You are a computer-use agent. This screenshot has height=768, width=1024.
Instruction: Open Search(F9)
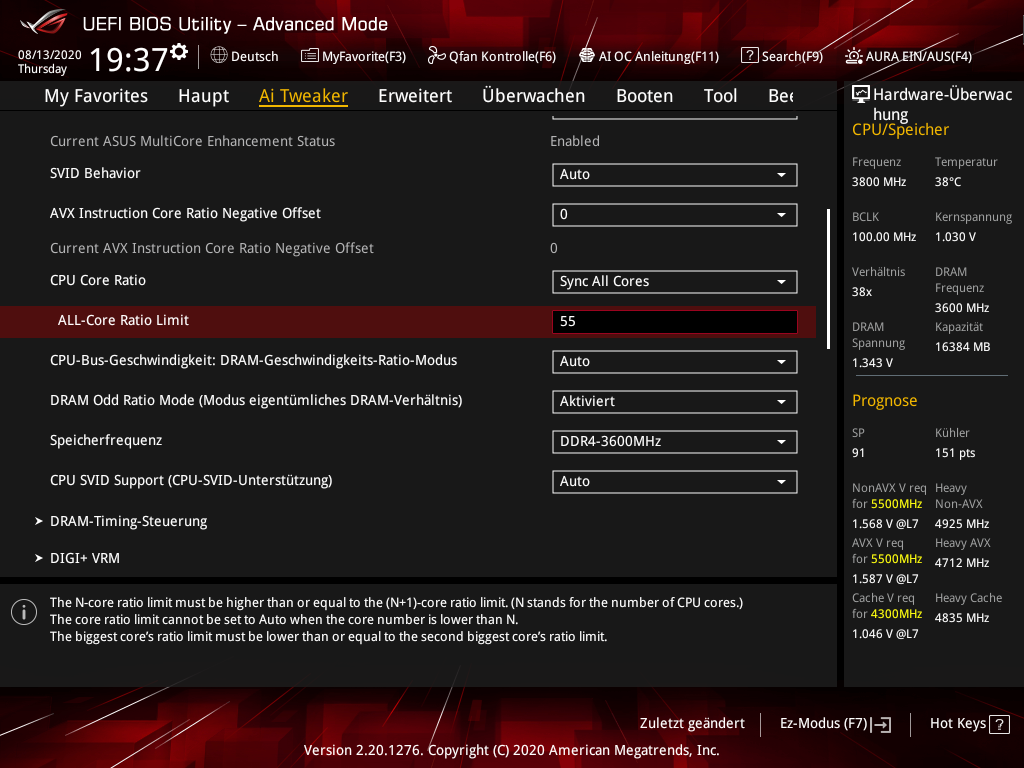(782, 56)
